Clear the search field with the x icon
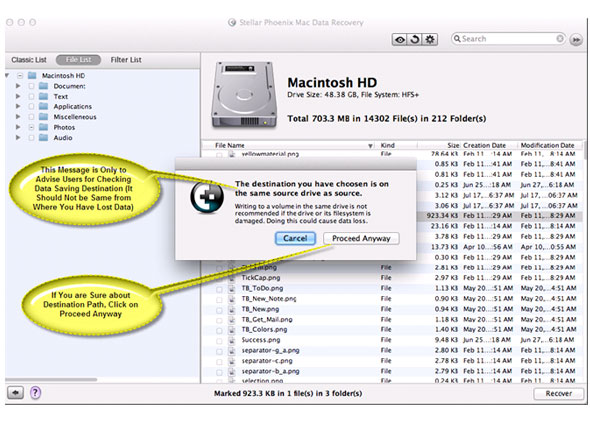The height and width of the screenshot is (421, 590). pyautogui.click(x=560, y=38)
